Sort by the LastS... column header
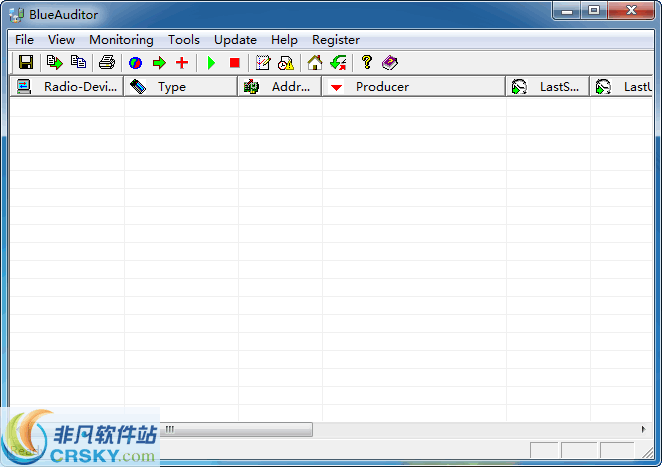 point(548,87)
